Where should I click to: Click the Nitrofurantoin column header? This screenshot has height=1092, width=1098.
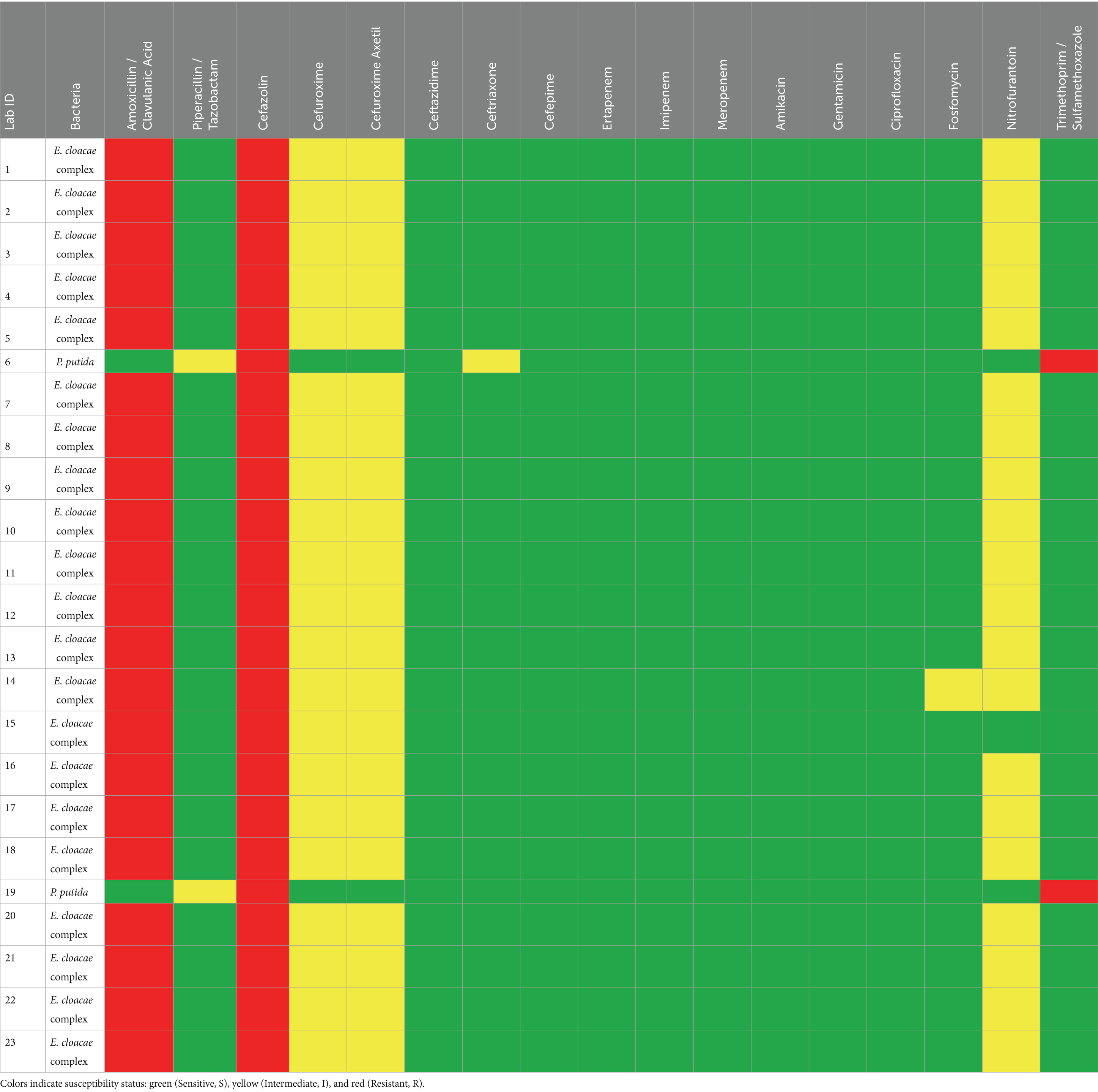pos(1011,69)
